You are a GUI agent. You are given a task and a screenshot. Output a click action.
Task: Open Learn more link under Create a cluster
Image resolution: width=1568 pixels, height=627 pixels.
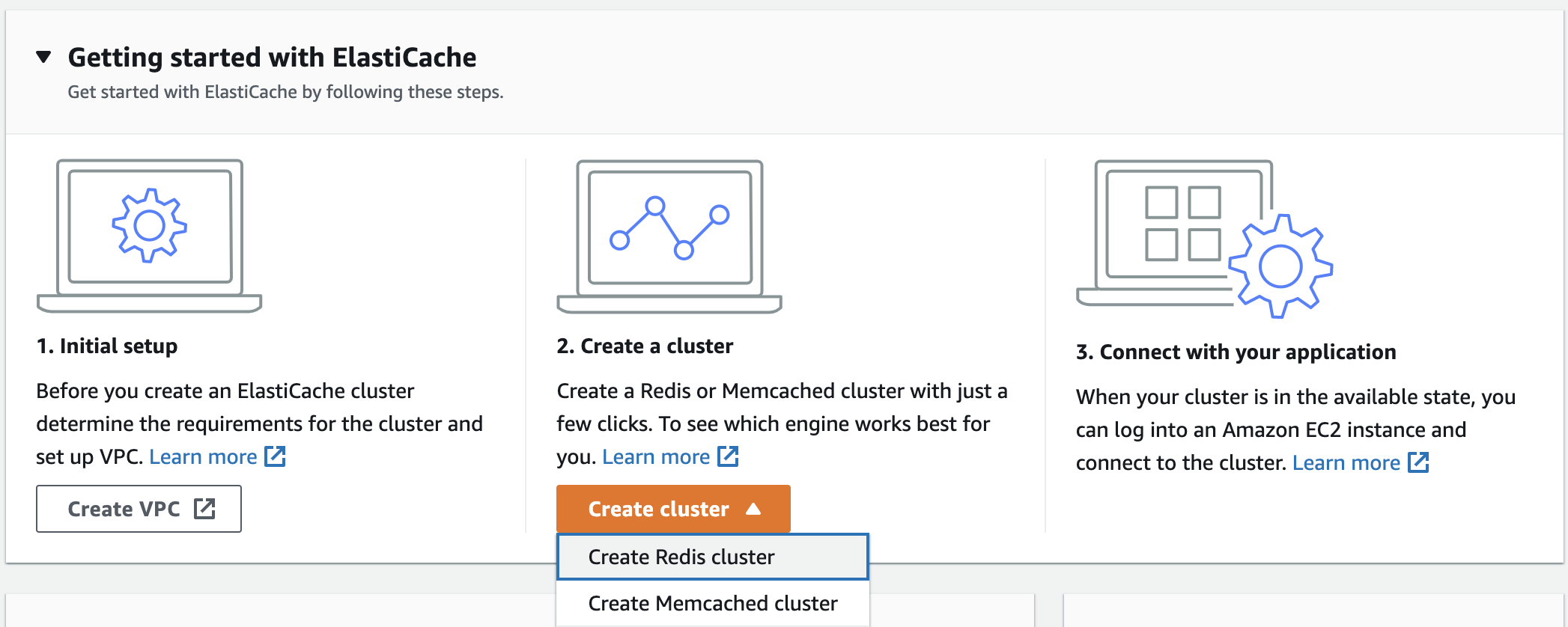656,456
